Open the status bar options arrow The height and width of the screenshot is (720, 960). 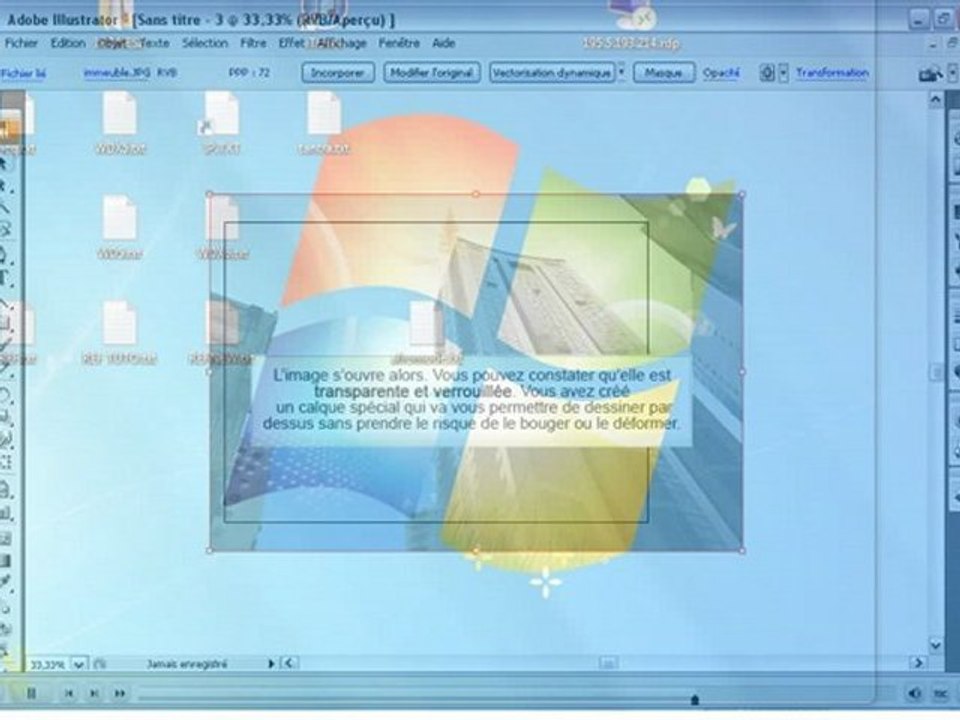pos(271,664)
